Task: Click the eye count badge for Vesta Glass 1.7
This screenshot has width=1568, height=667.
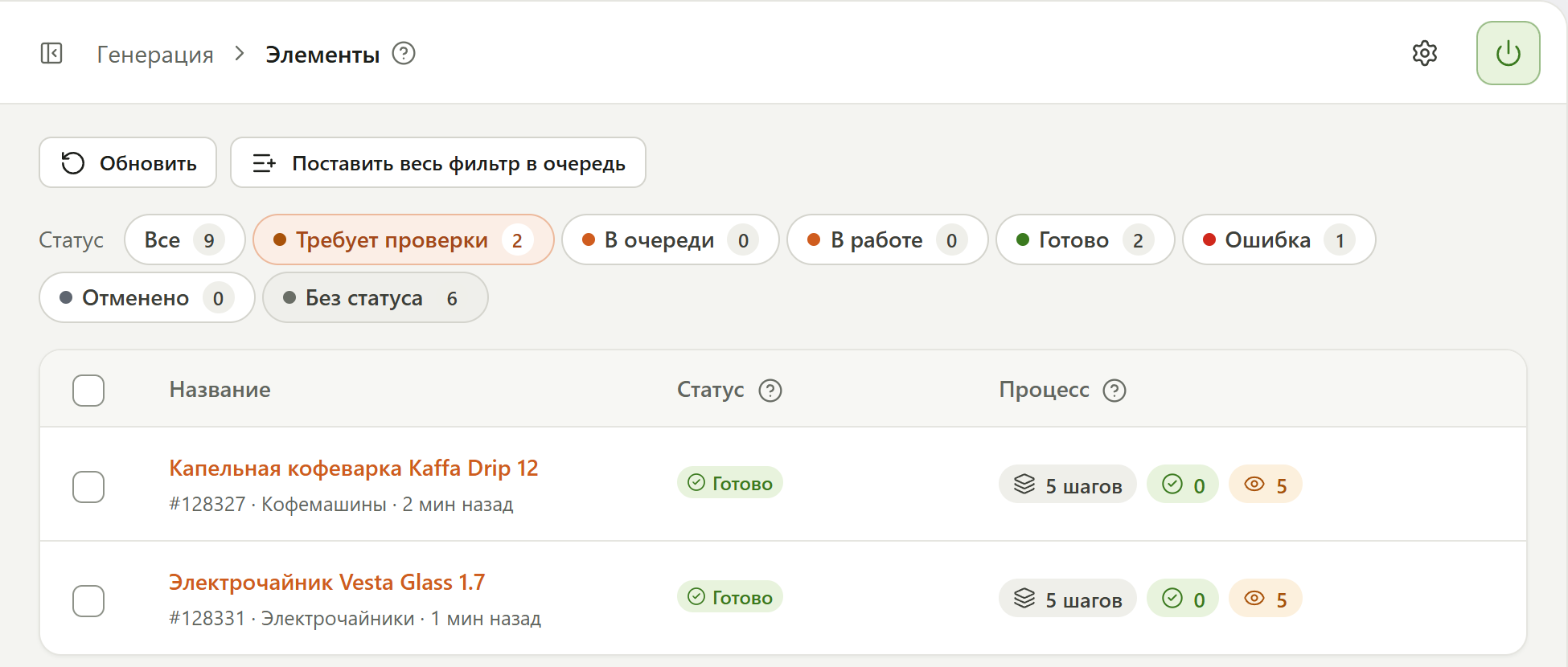Action: click(x=1266, y=599)
